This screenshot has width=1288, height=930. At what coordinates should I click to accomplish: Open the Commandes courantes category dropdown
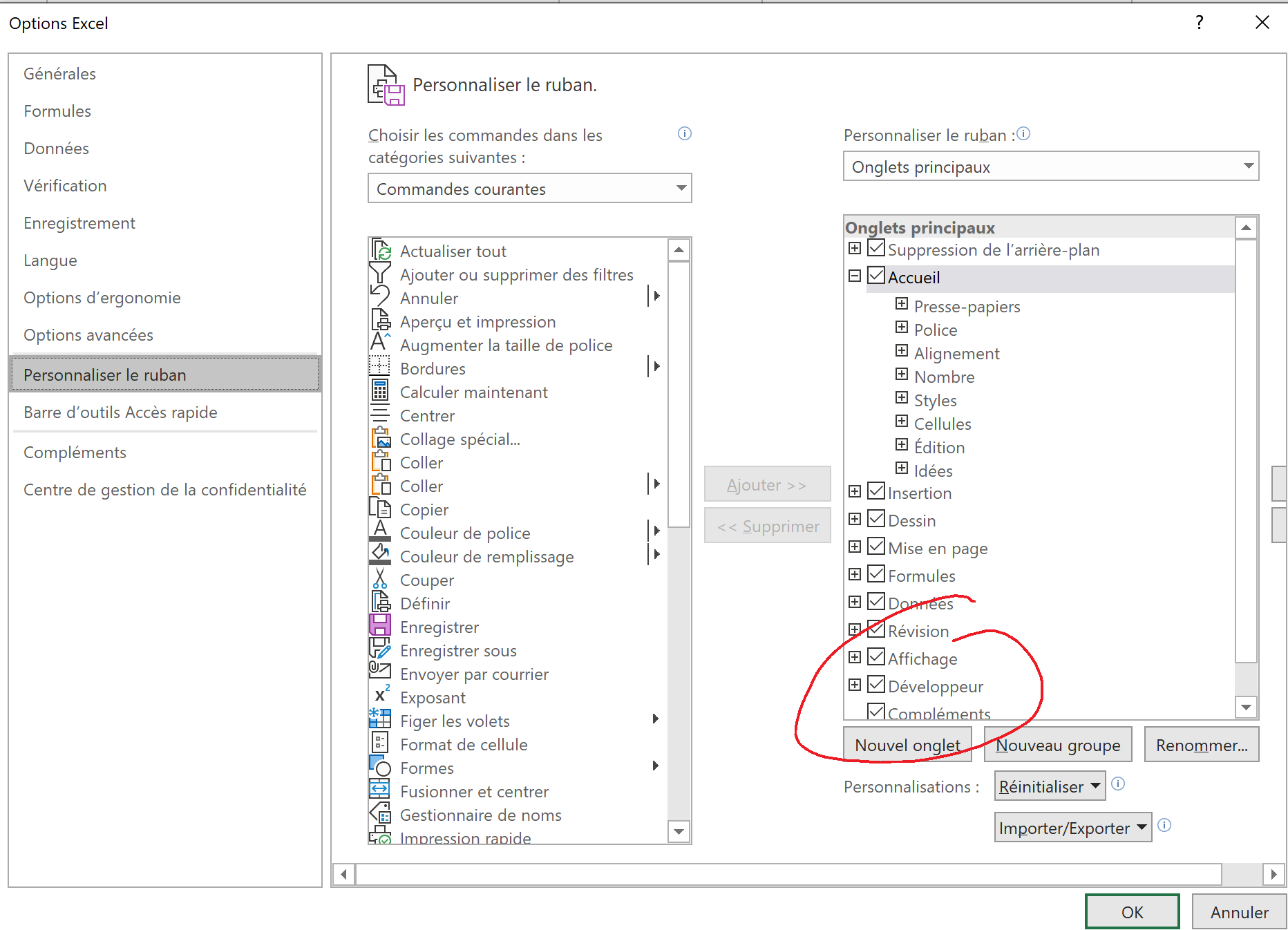530,188
